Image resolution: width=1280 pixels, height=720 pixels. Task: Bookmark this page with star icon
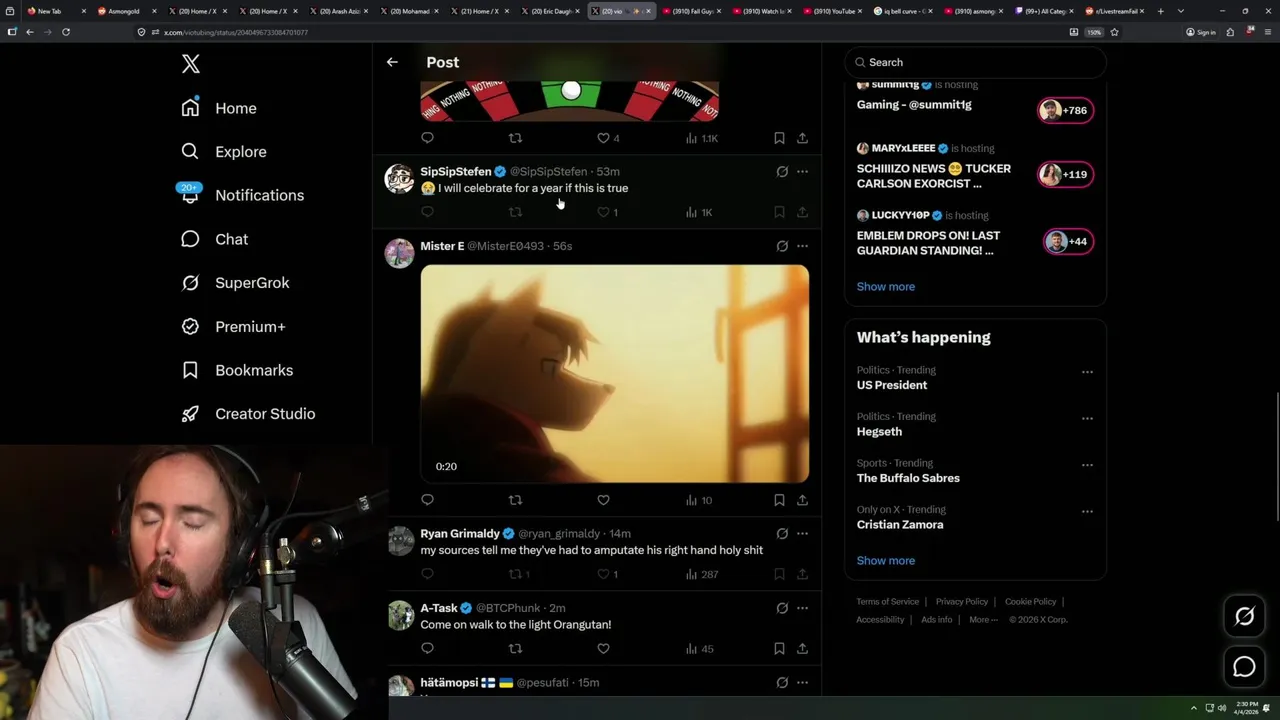pos(1114,32)
